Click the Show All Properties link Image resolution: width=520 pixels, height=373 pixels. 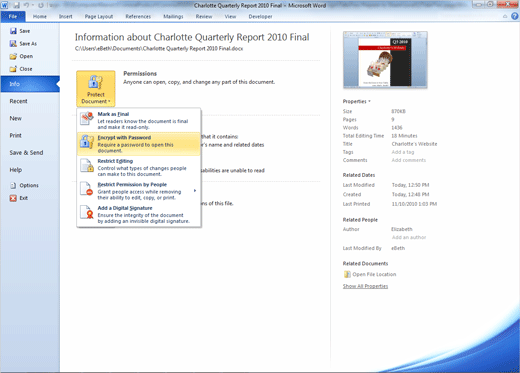tap(365, 286)
